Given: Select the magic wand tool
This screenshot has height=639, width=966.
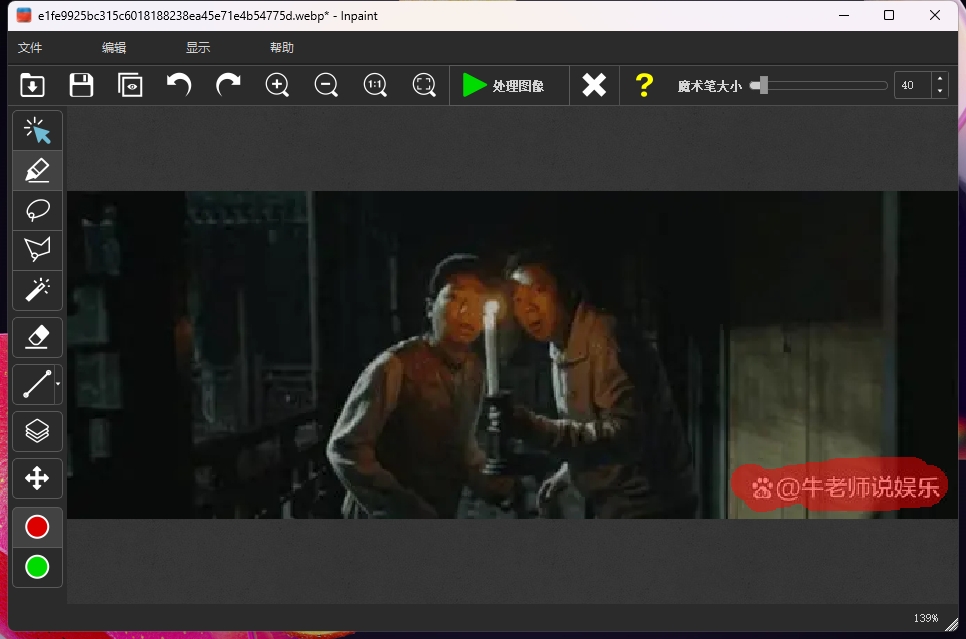Looking at the screenshot, I should (x=37, y=290).
